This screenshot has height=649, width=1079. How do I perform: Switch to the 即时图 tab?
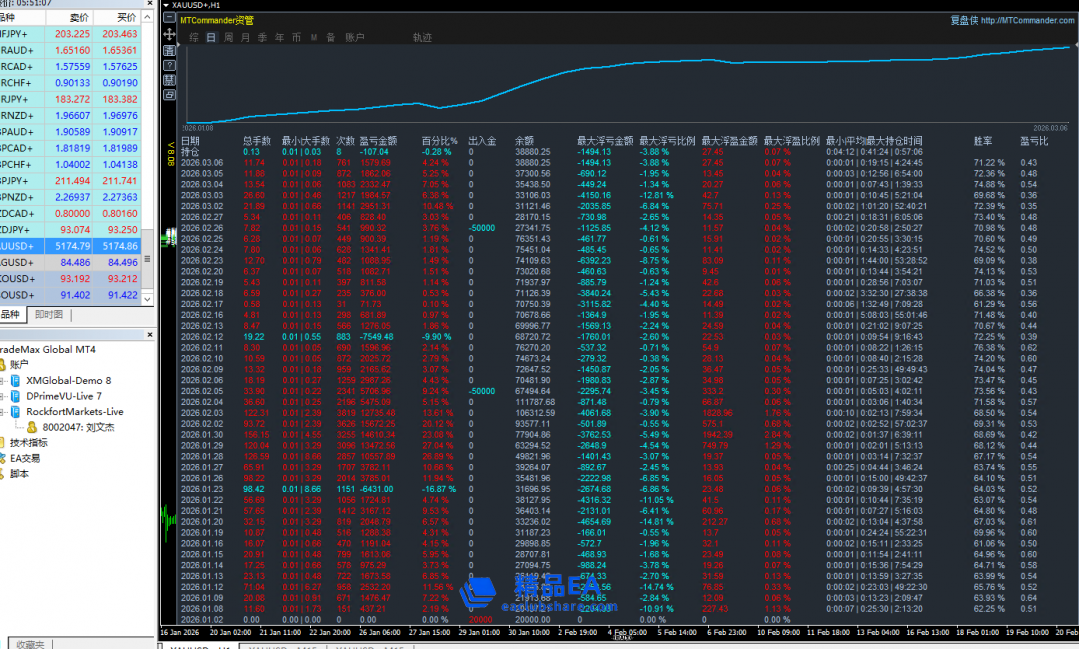pyautogui.click(x=49, y=314)
